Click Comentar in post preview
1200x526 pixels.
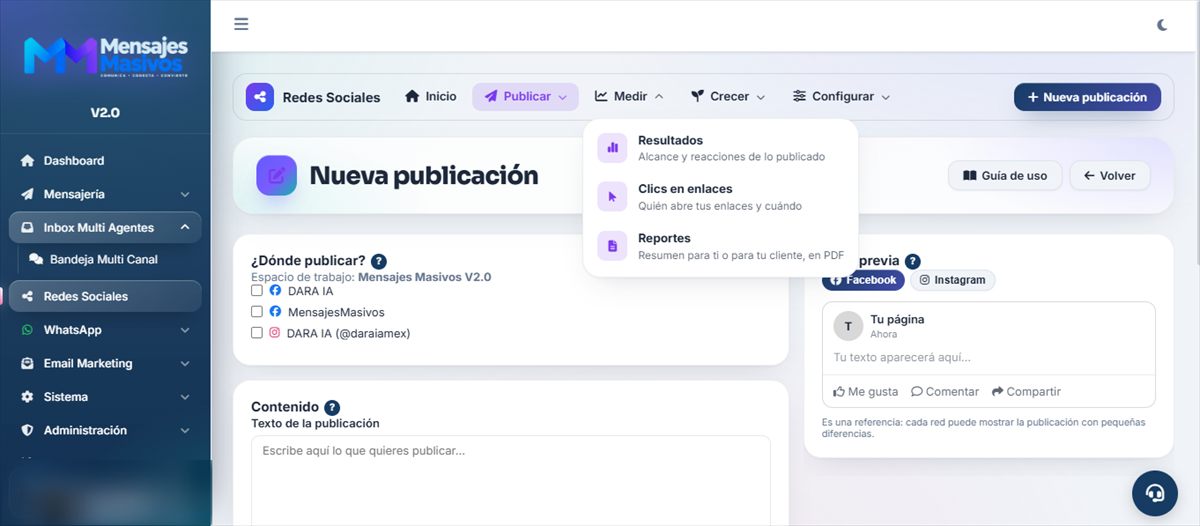(x=945, y=392)
